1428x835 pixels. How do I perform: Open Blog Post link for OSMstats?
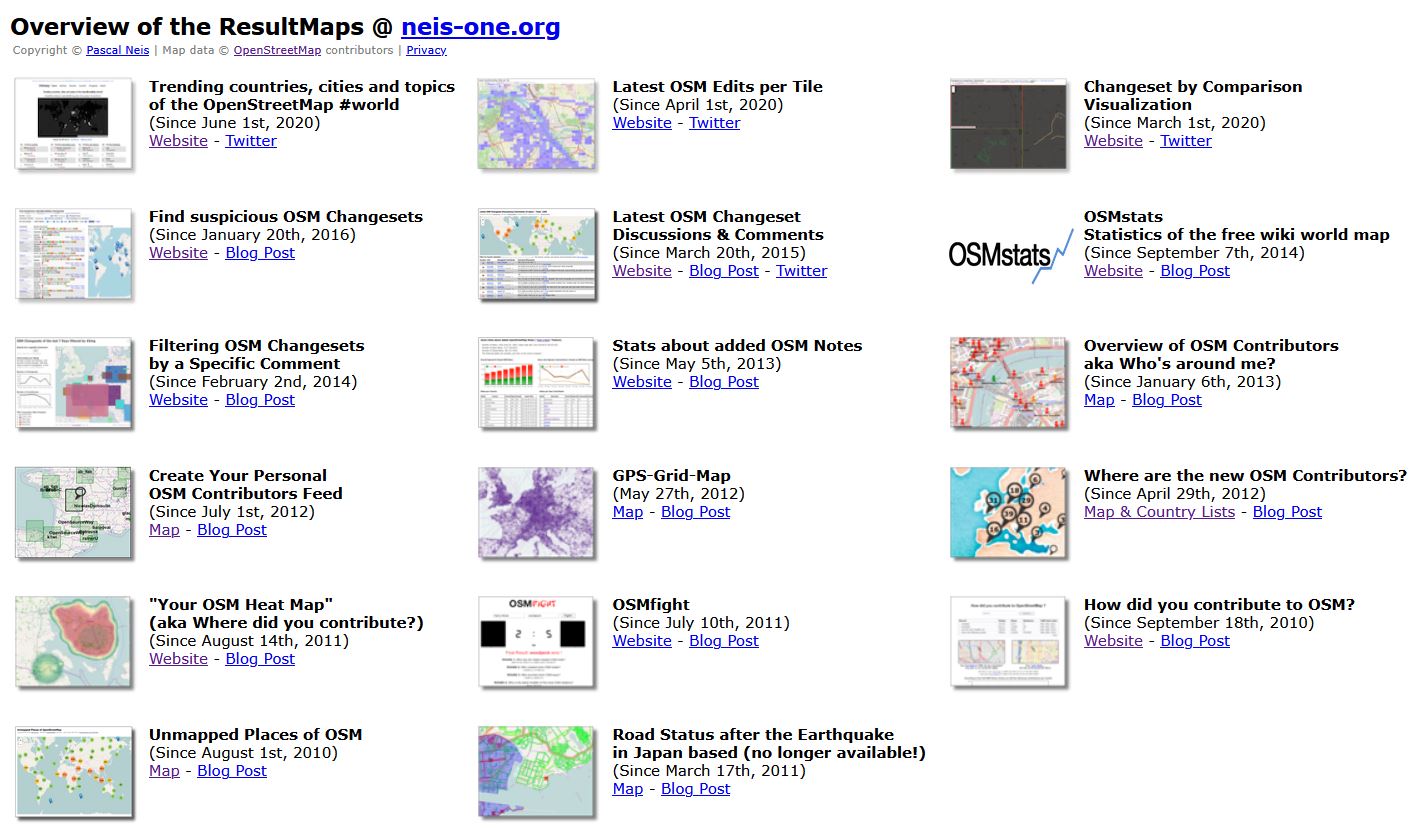[1195, 271]
